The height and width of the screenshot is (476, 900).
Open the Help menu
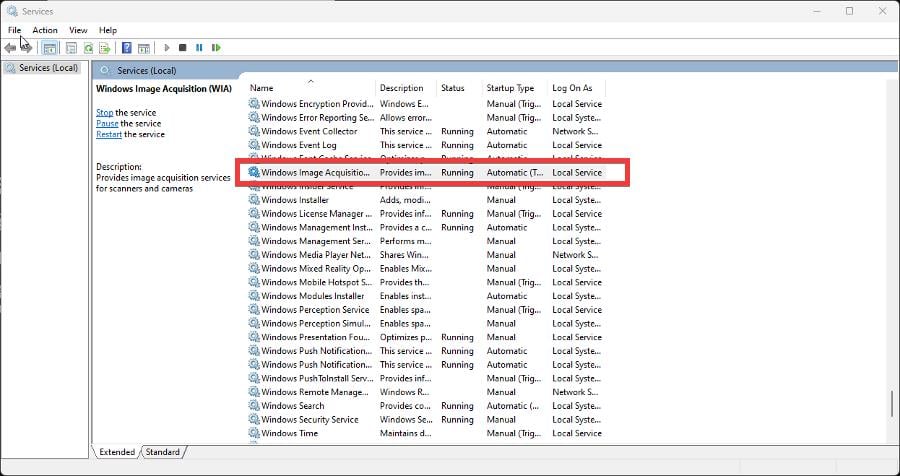tap(108, 30)
